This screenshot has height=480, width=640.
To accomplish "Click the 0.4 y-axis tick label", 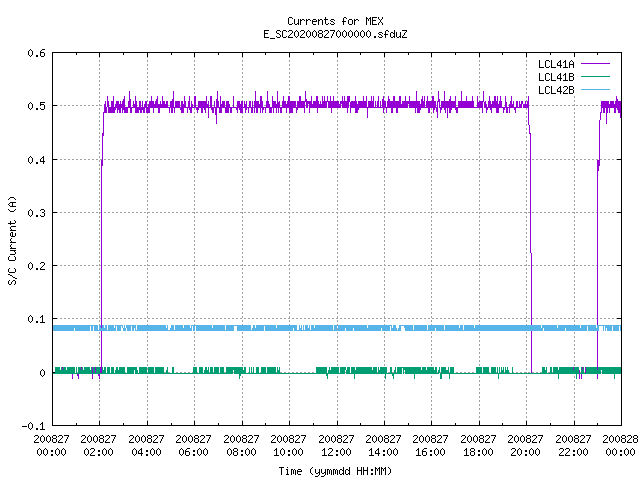I will coord(36,160).
